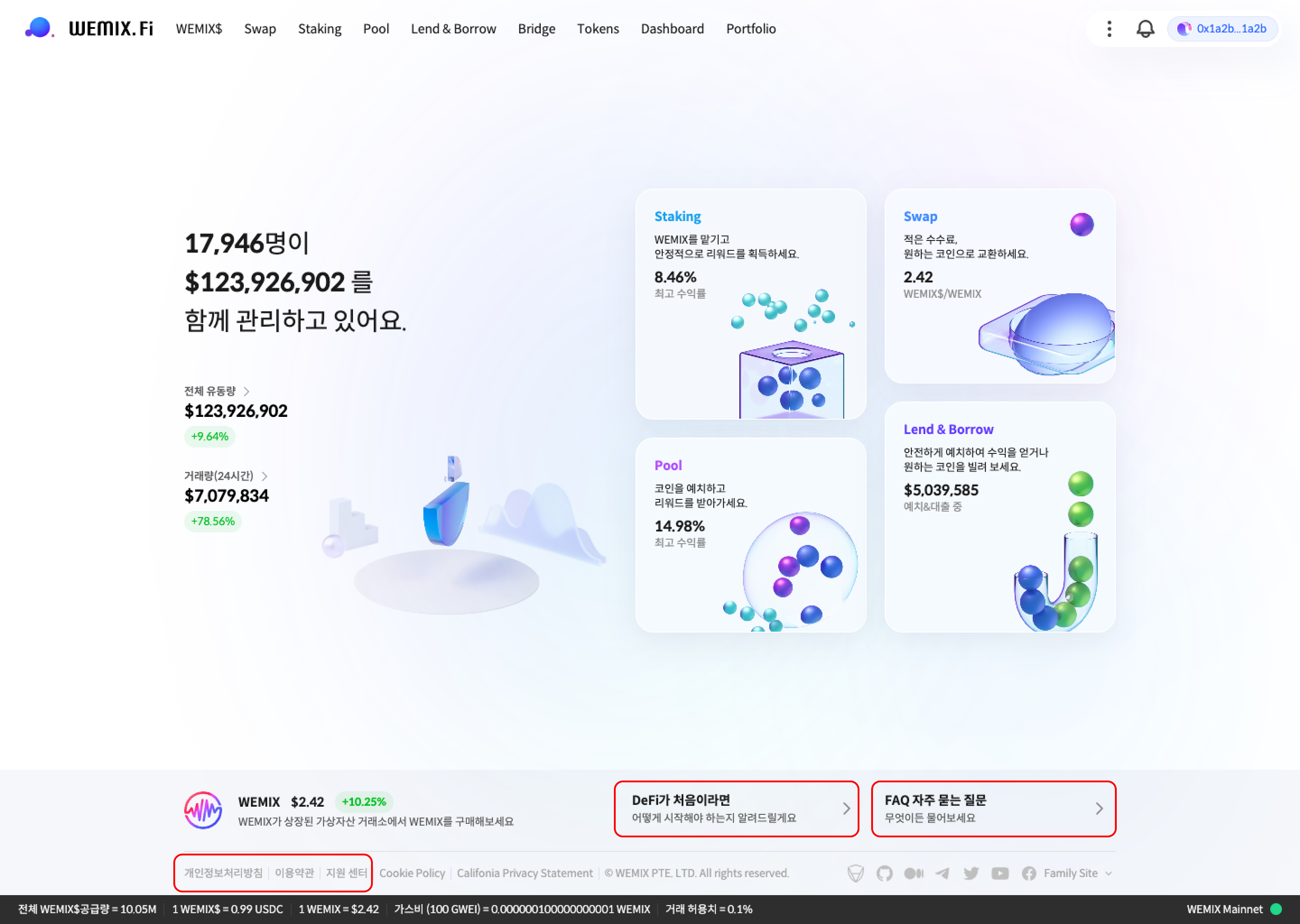Click the chevron on the DeFi beginner card
1300x924 pixels.
846,808
